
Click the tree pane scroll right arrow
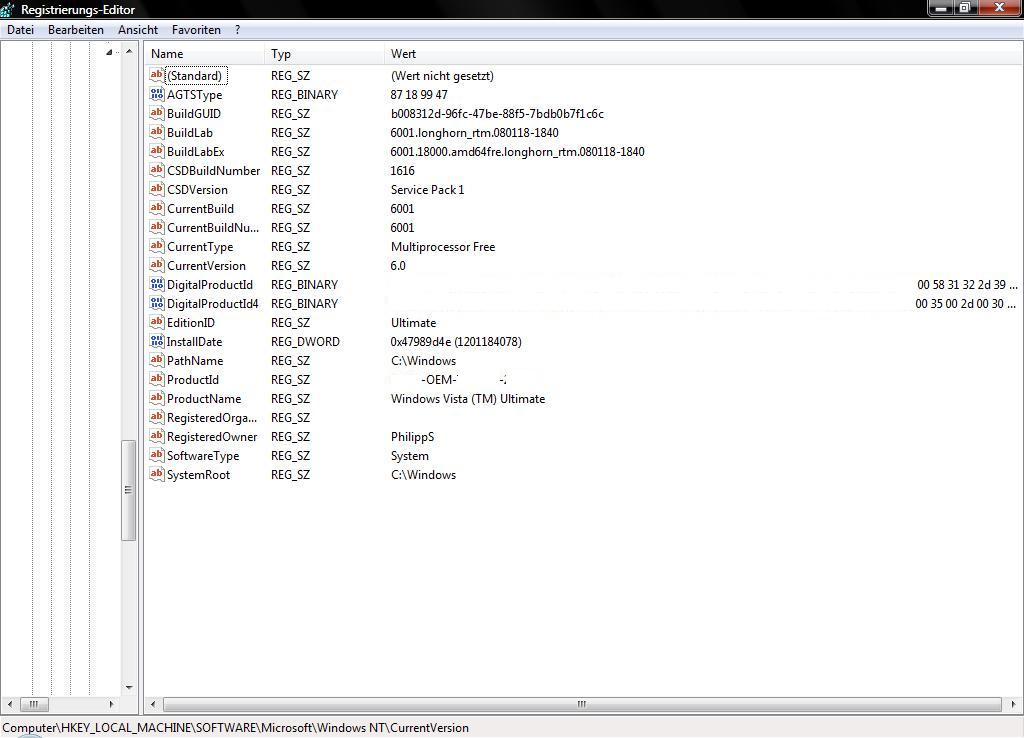[112, 704]
